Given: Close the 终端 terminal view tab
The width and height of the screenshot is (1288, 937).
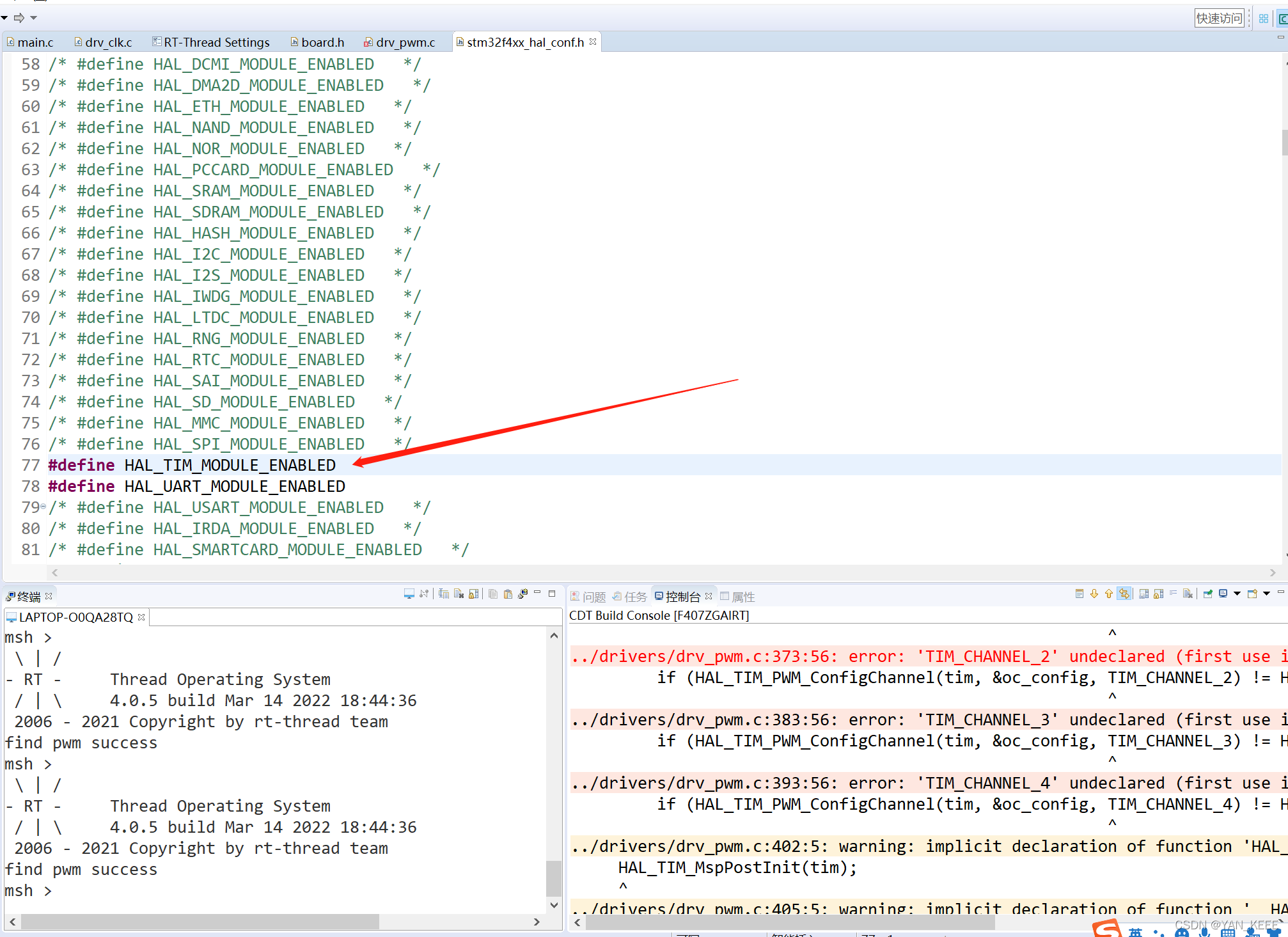Looking at the screenshot, I should click(49, 595).
